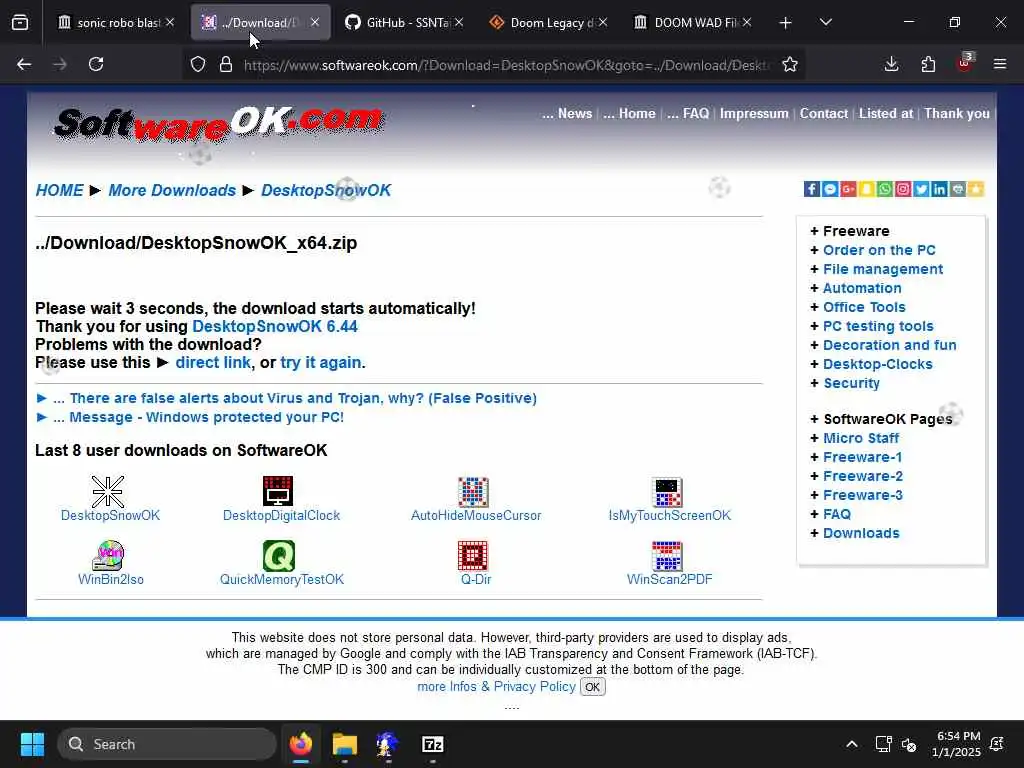Go back to previous page
The width and height of the screenshot is (1024, 768).
tap(24, 64)
